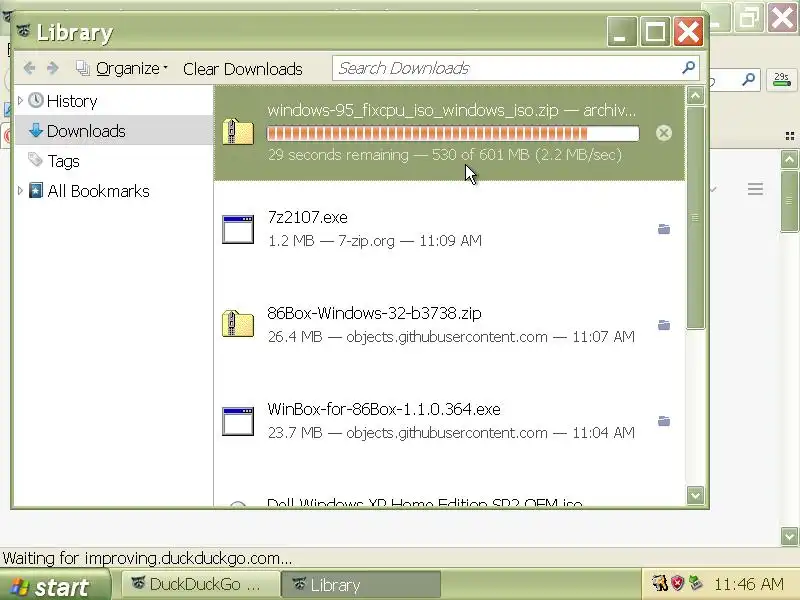The width and height of the screenshot is (800, 600).
Task: Click the 11:46 AM taskbar clock
Action: [748, 584]
